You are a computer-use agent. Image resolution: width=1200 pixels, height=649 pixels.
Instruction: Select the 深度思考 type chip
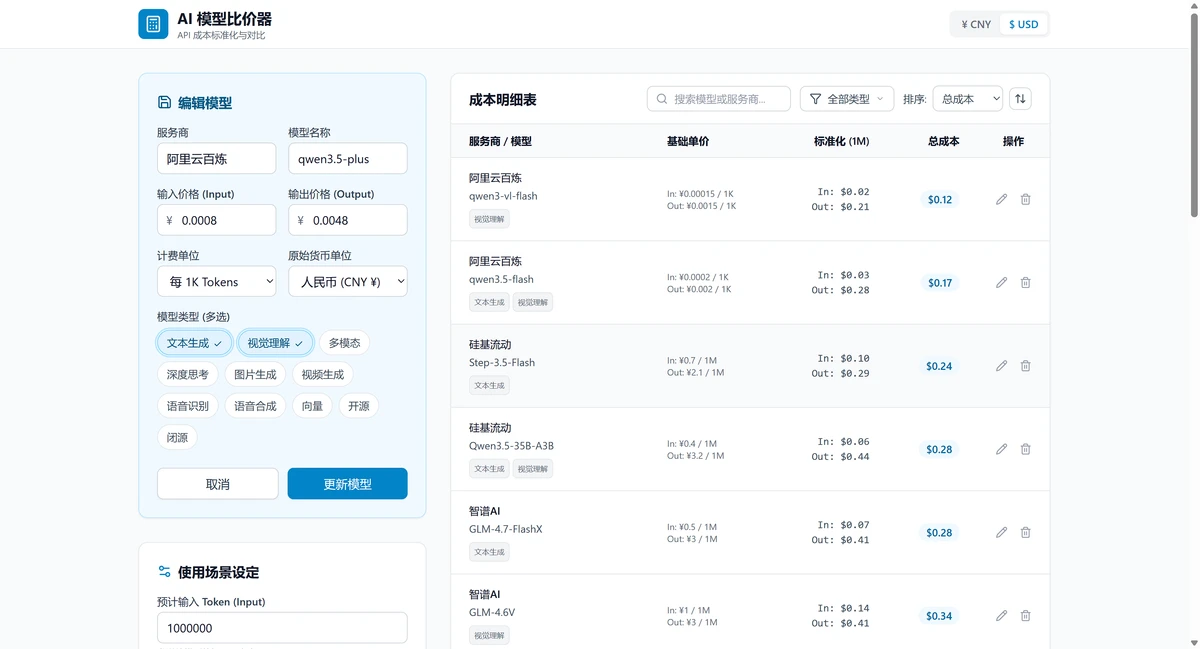pos(187,374)
